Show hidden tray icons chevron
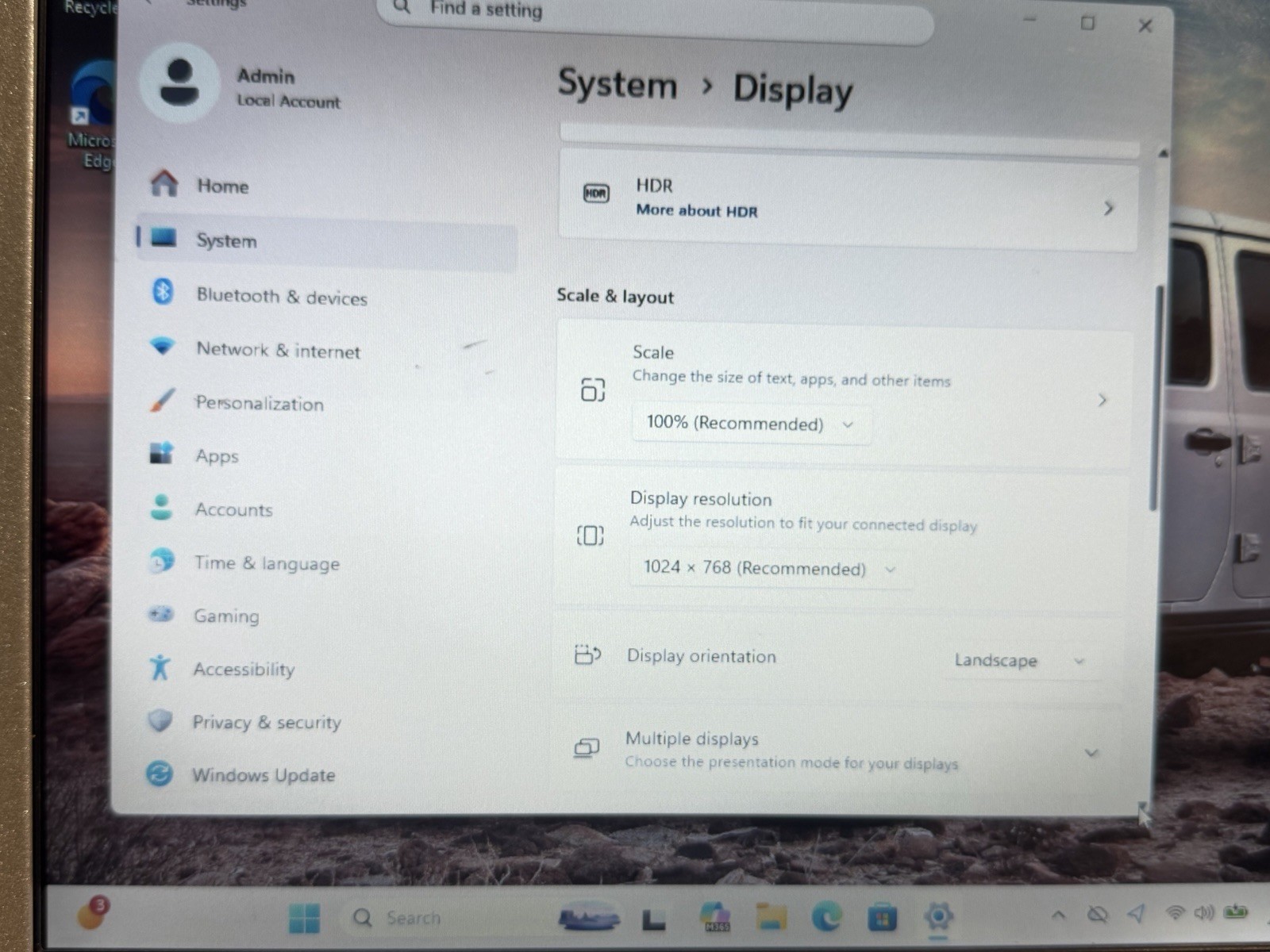This screenshot has height=952, width=1270. pos(1058,915)
